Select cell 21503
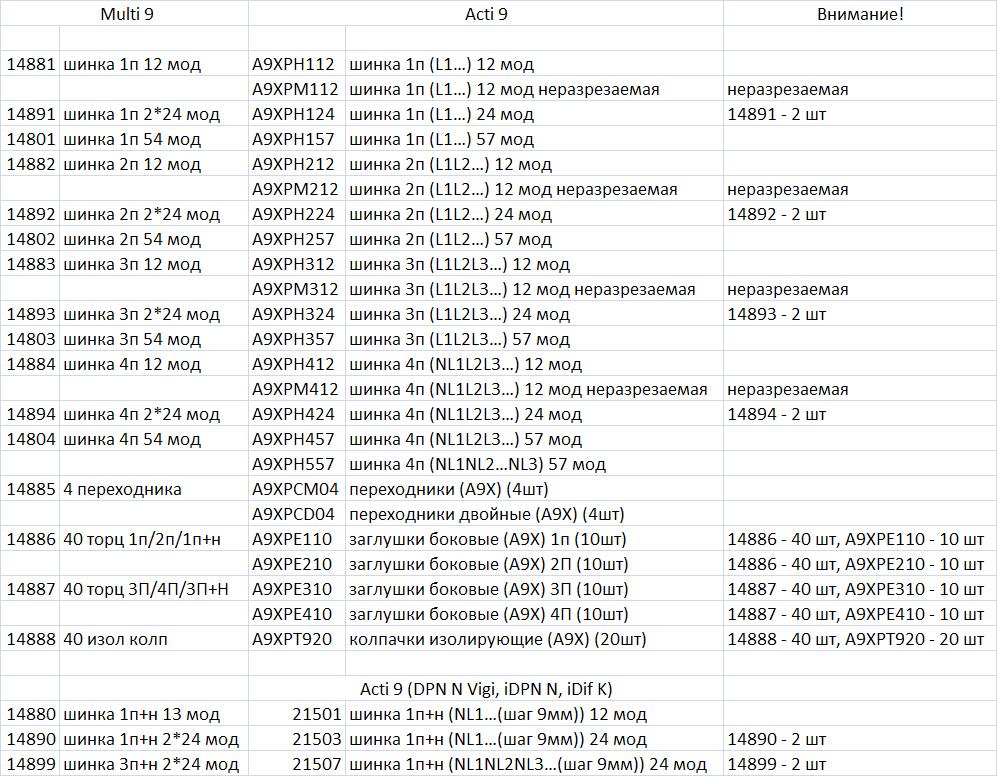 tap(297, 738)
